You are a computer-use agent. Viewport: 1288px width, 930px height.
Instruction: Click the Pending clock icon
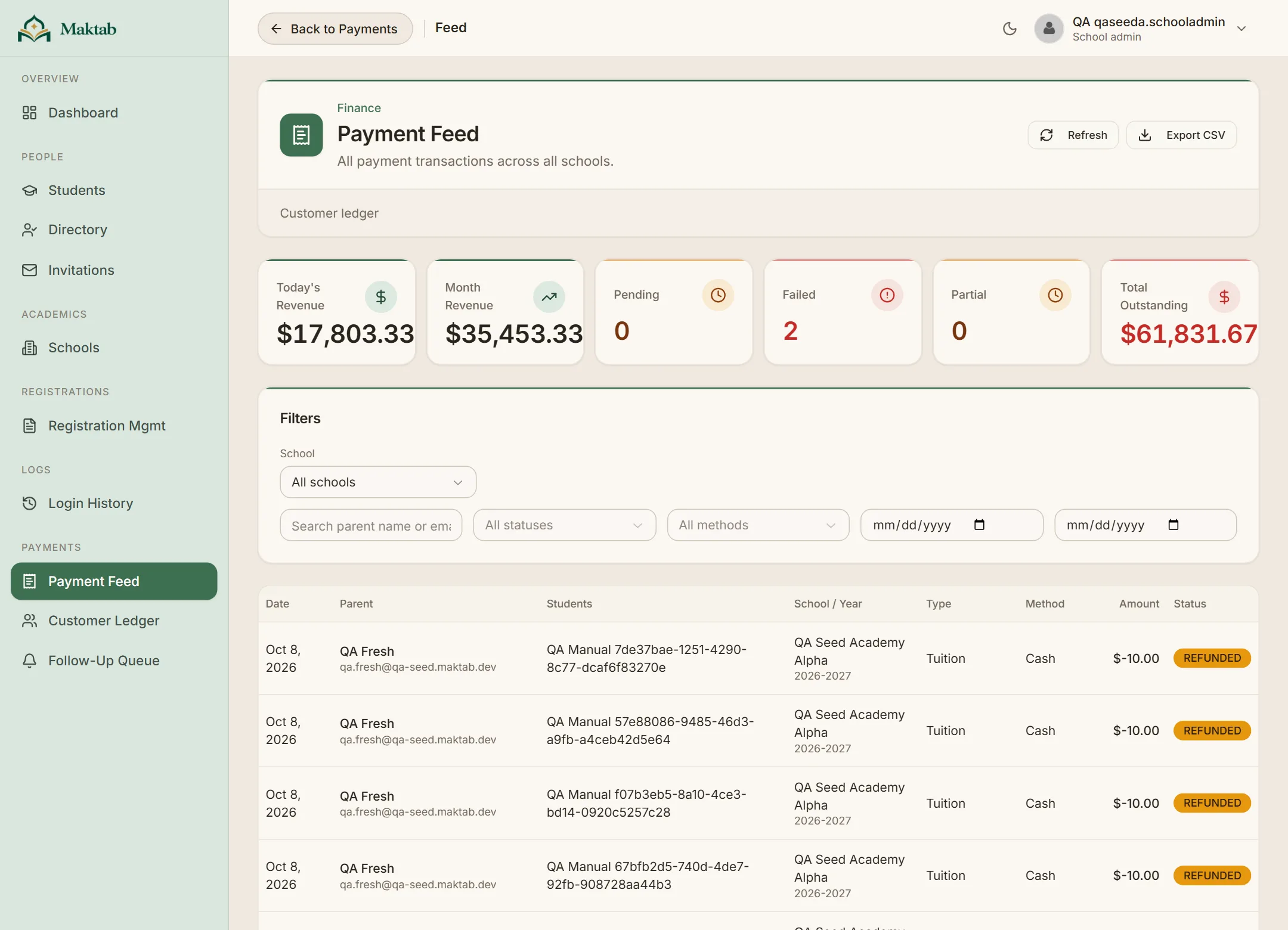[718, 295]
